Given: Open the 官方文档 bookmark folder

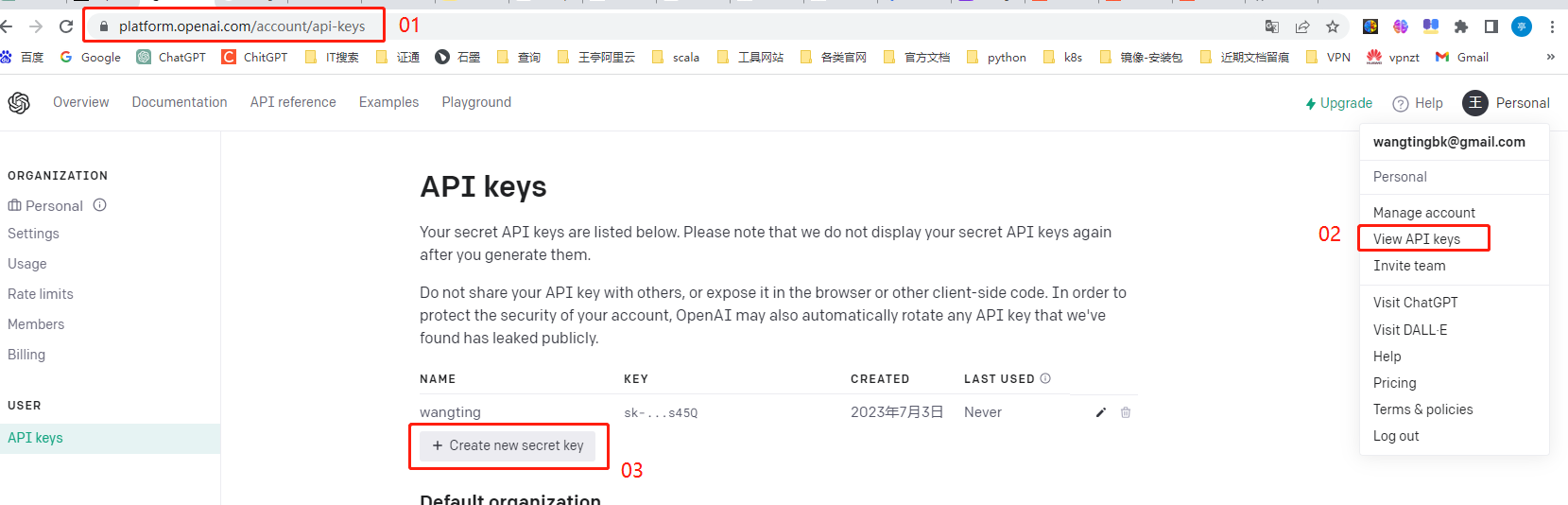Looking at the screenshot, I should pos(917,57).
